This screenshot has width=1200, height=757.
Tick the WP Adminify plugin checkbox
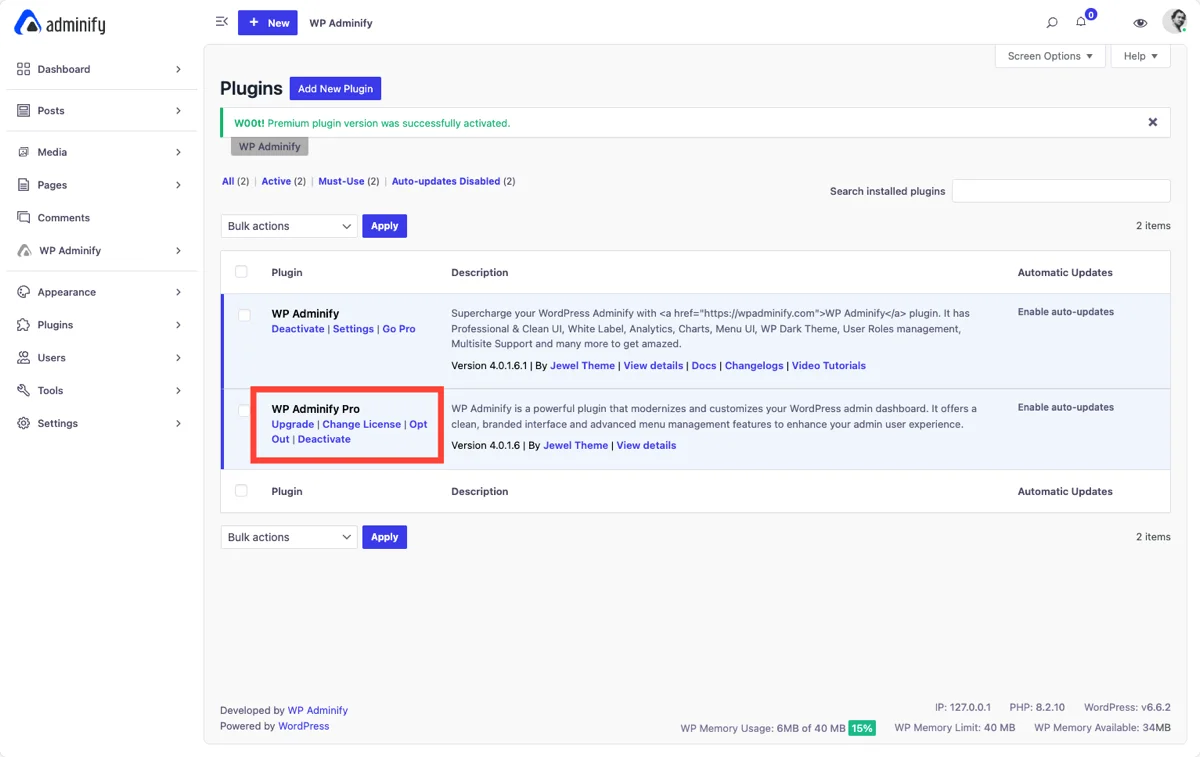pos(245,315)
